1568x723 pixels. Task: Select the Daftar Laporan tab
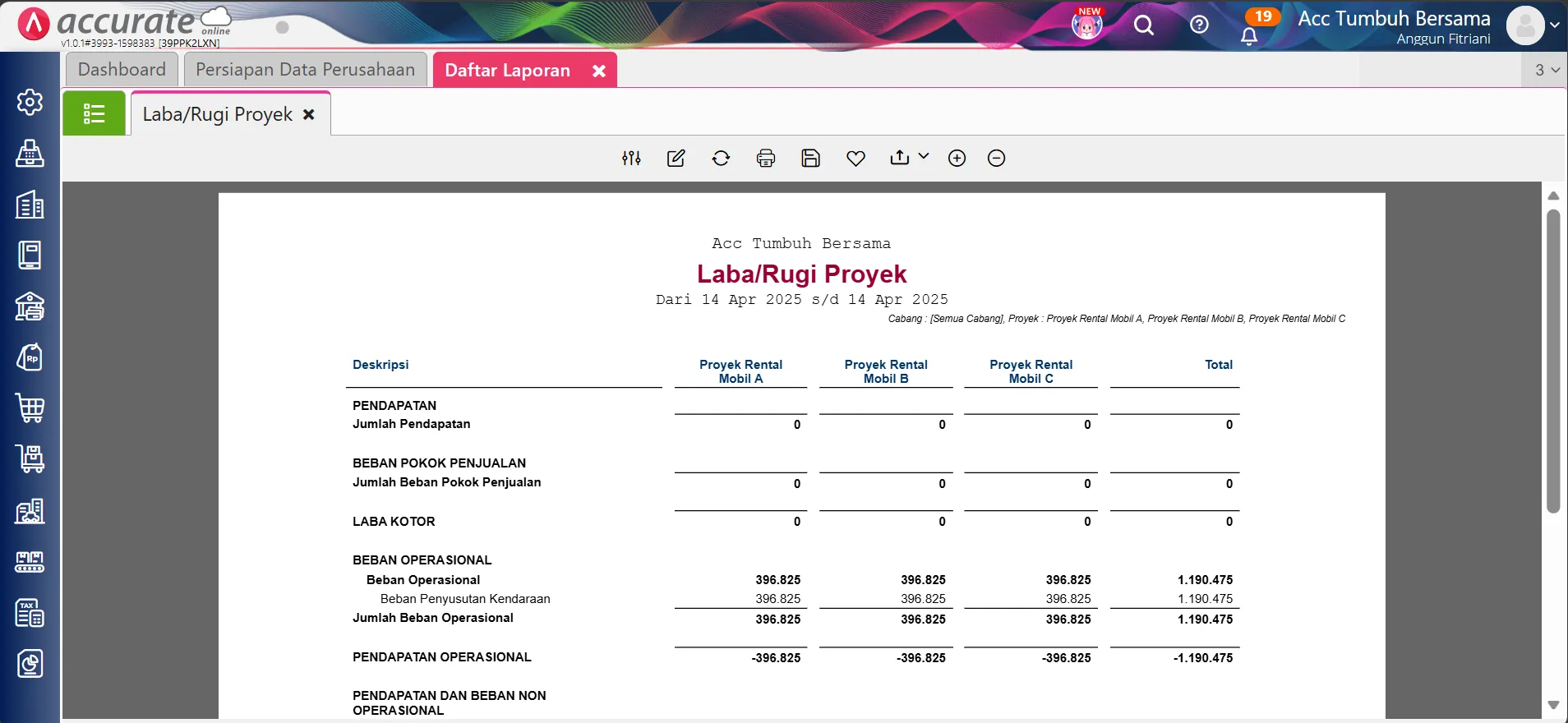(507, 71)
